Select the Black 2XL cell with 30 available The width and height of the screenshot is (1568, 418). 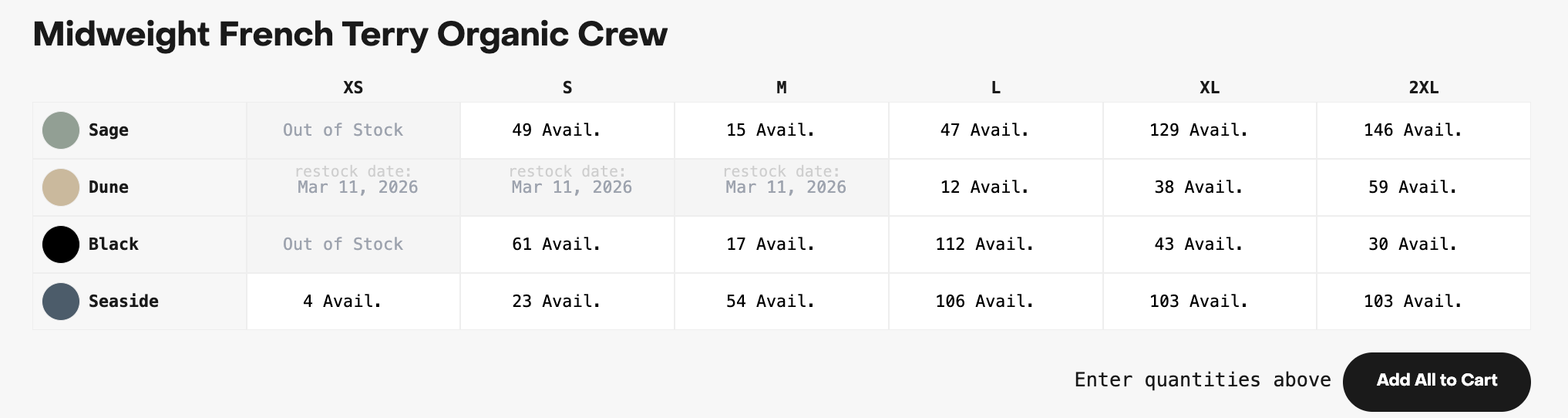[1424, 244]
